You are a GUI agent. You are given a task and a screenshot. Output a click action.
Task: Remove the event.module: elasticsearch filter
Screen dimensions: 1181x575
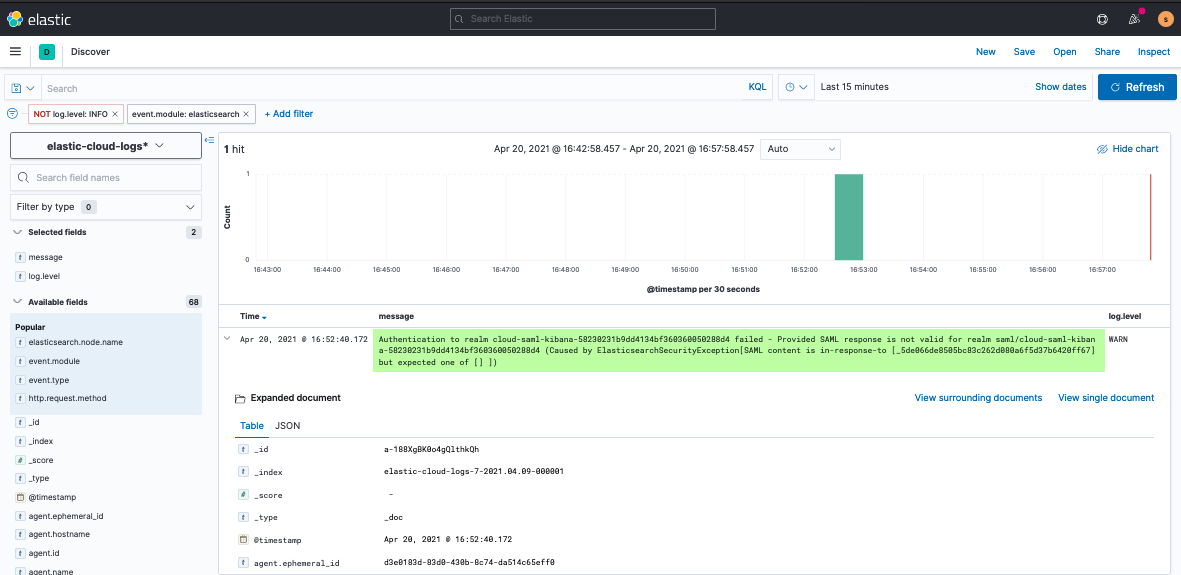click(x=247, y=115)
